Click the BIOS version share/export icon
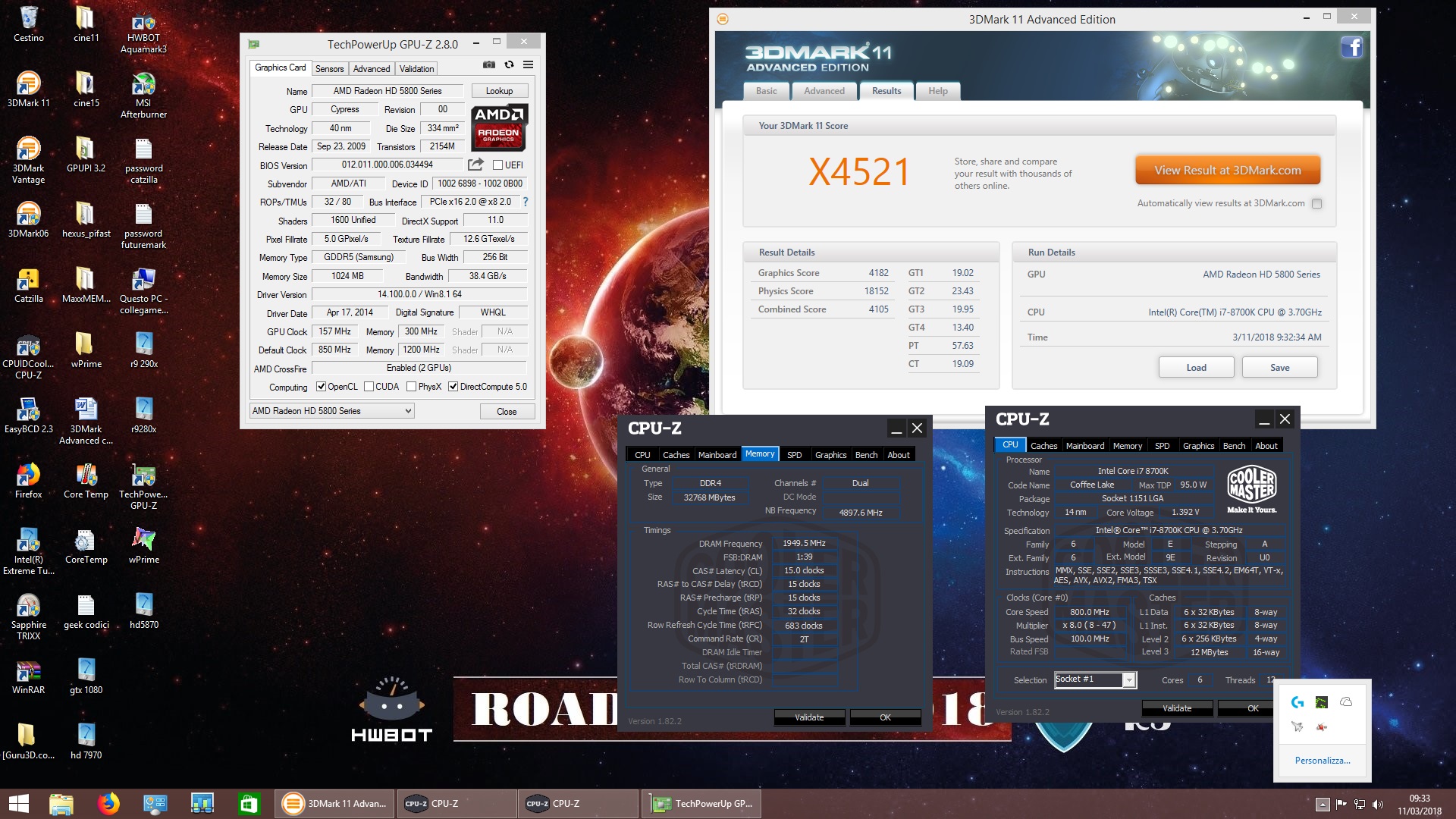1456x819 pixels. pyautogui.click(x=475, y=165)
